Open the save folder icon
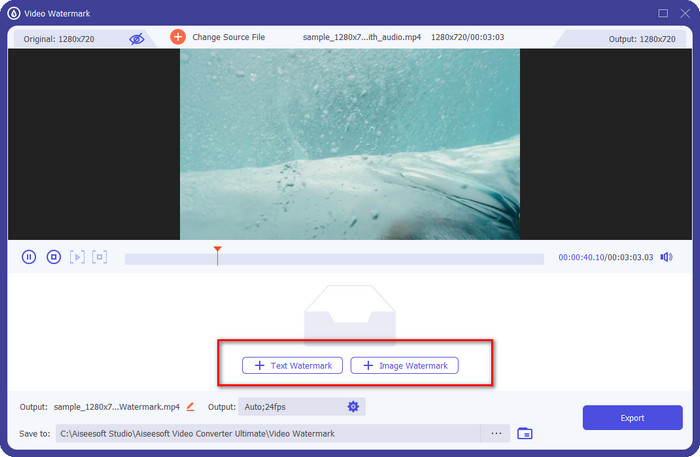Viewport: 700px width, 457px height. click(x=525, y=433)
